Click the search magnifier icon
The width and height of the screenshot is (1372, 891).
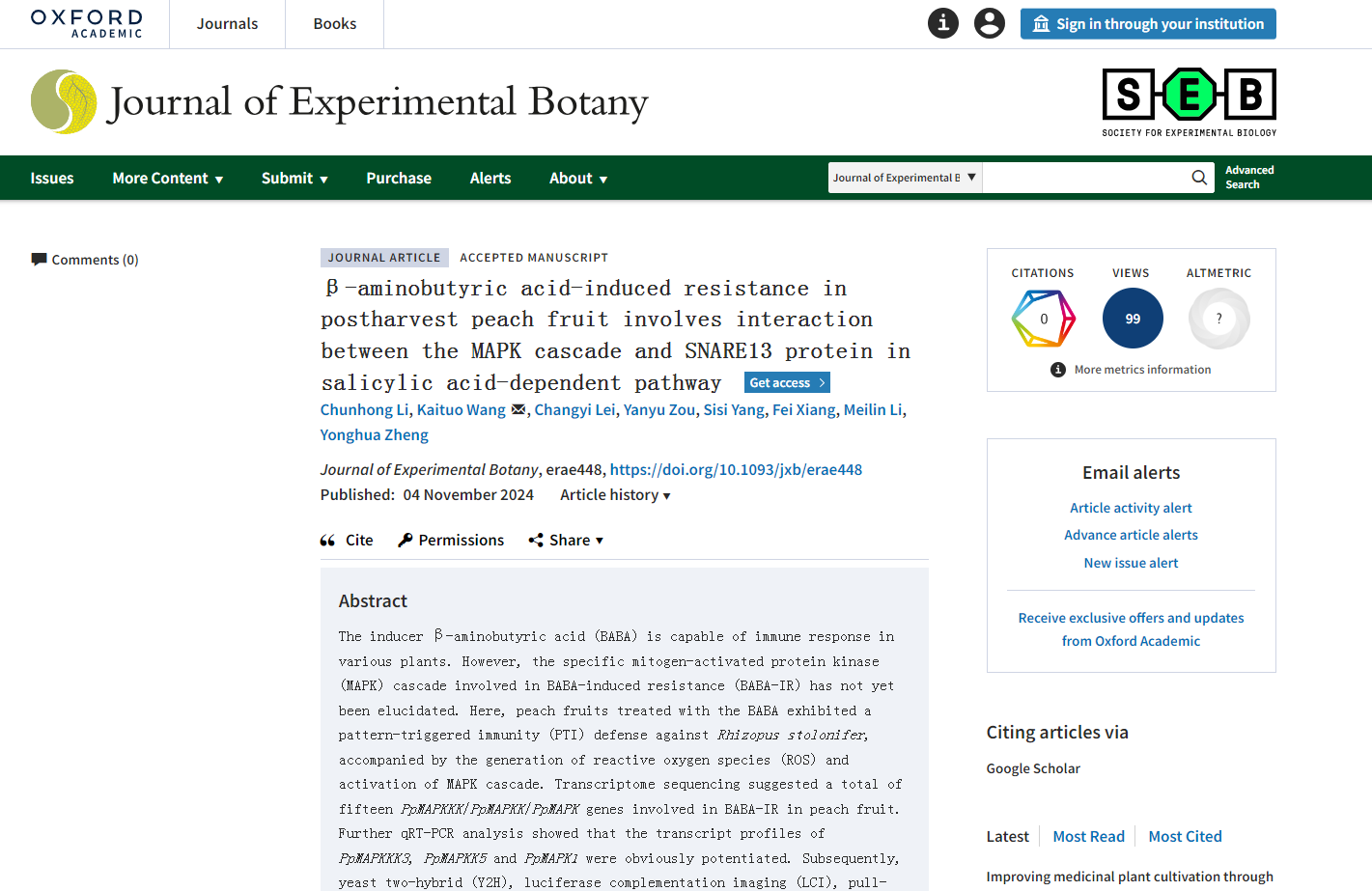coord(1198,178)
